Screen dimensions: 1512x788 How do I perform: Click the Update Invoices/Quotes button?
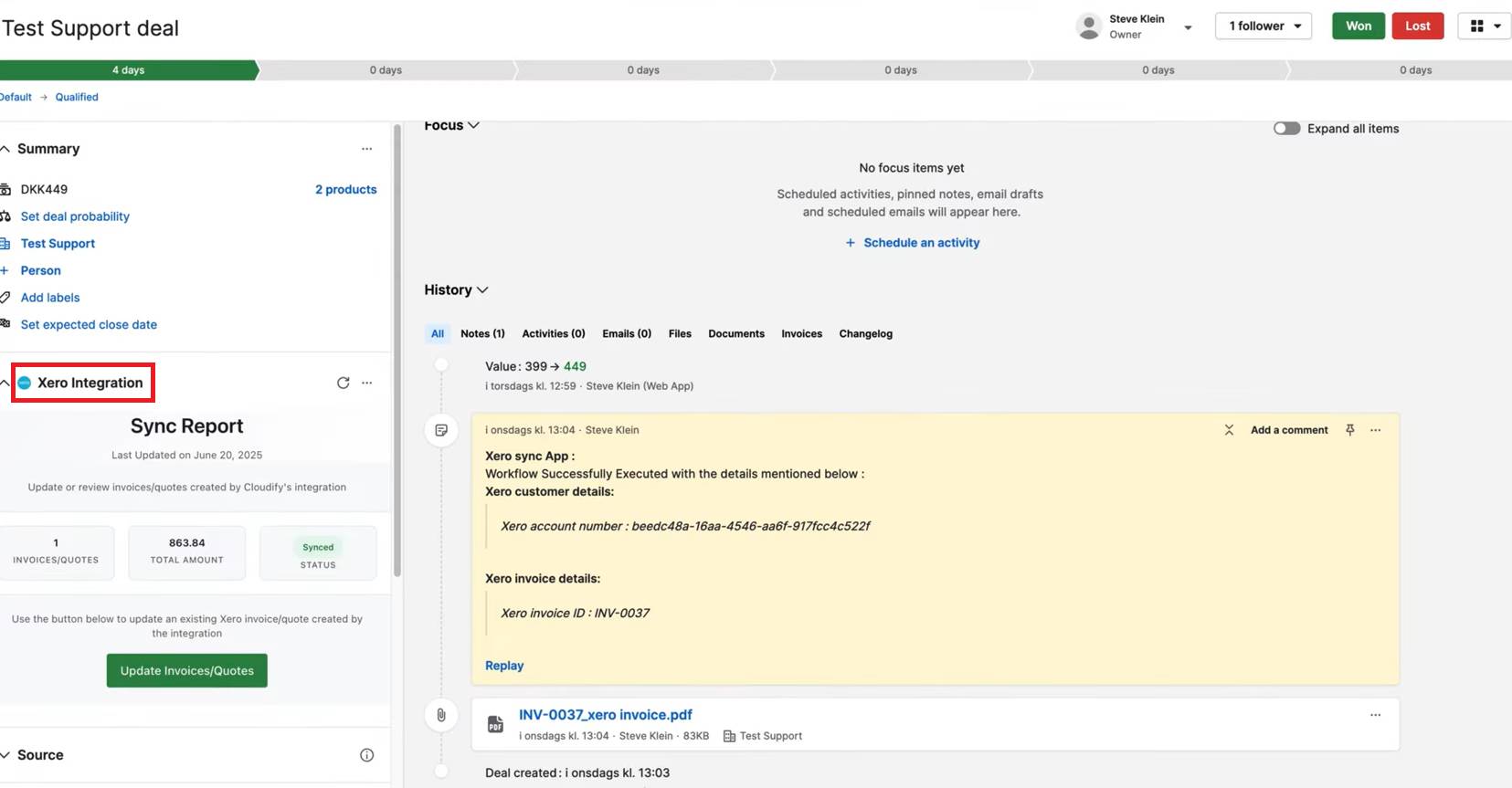pyautogui.click(x=186, y=670)
